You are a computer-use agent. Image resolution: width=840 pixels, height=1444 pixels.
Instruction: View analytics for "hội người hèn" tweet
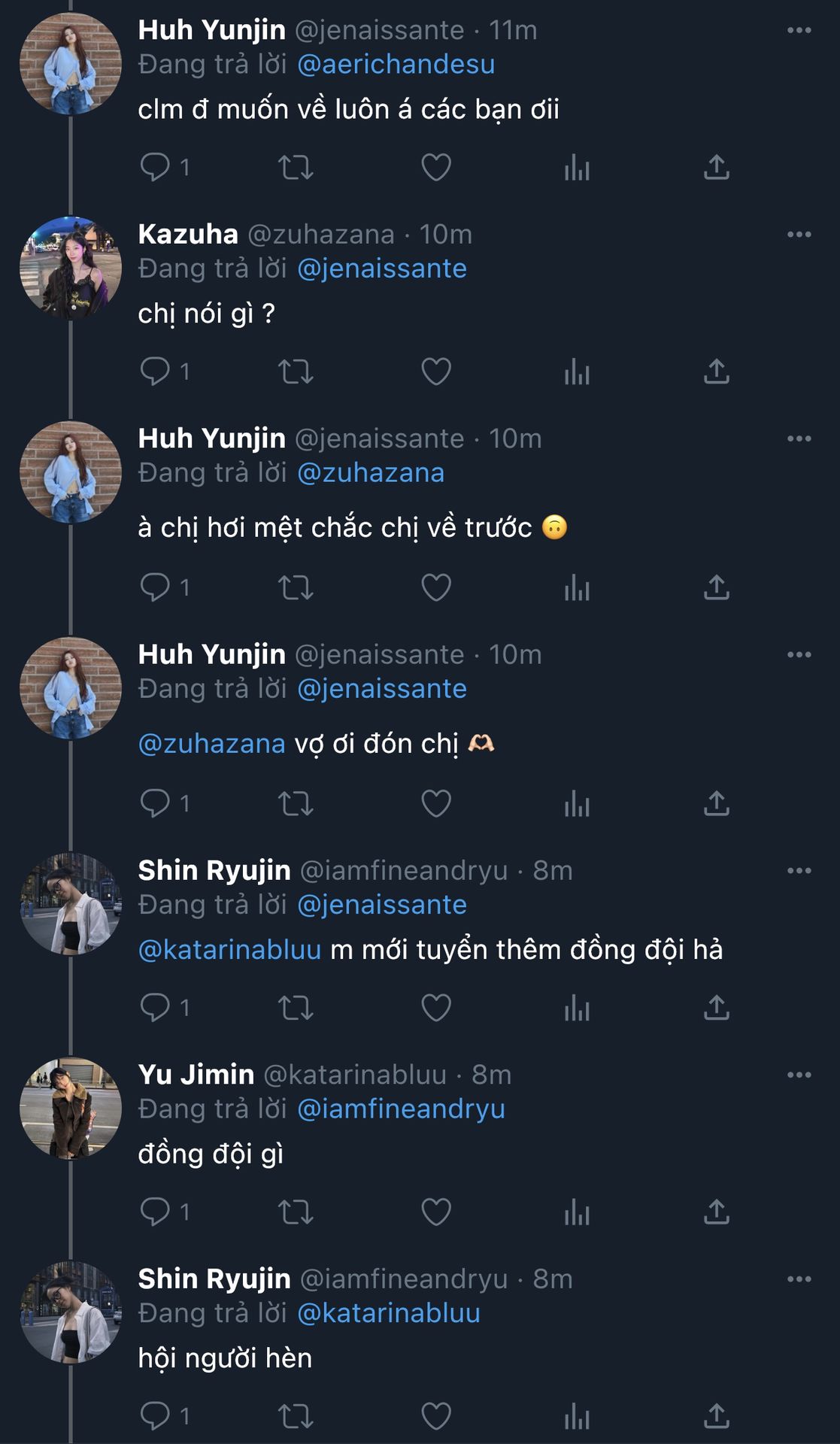(577, 1416)
